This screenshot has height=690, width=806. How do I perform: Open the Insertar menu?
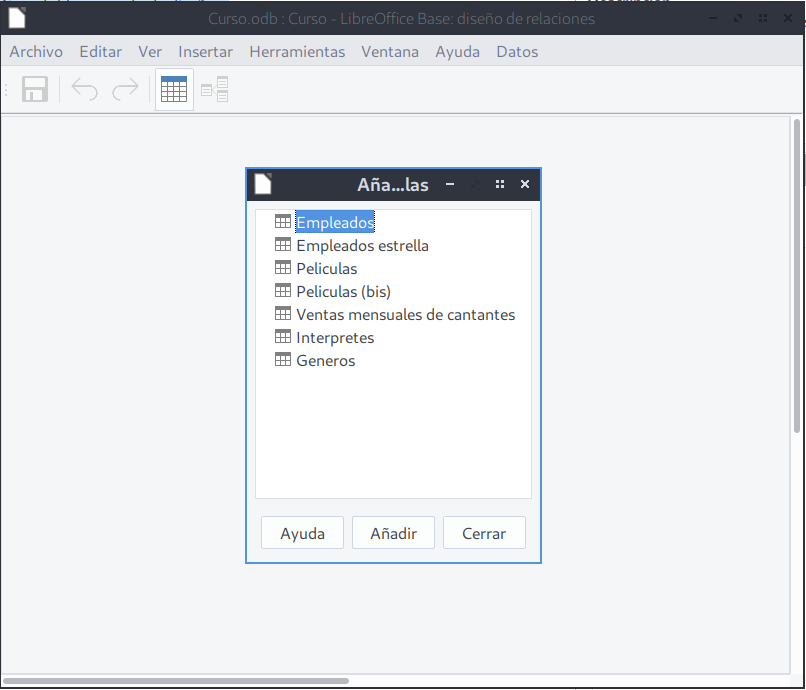205,52
